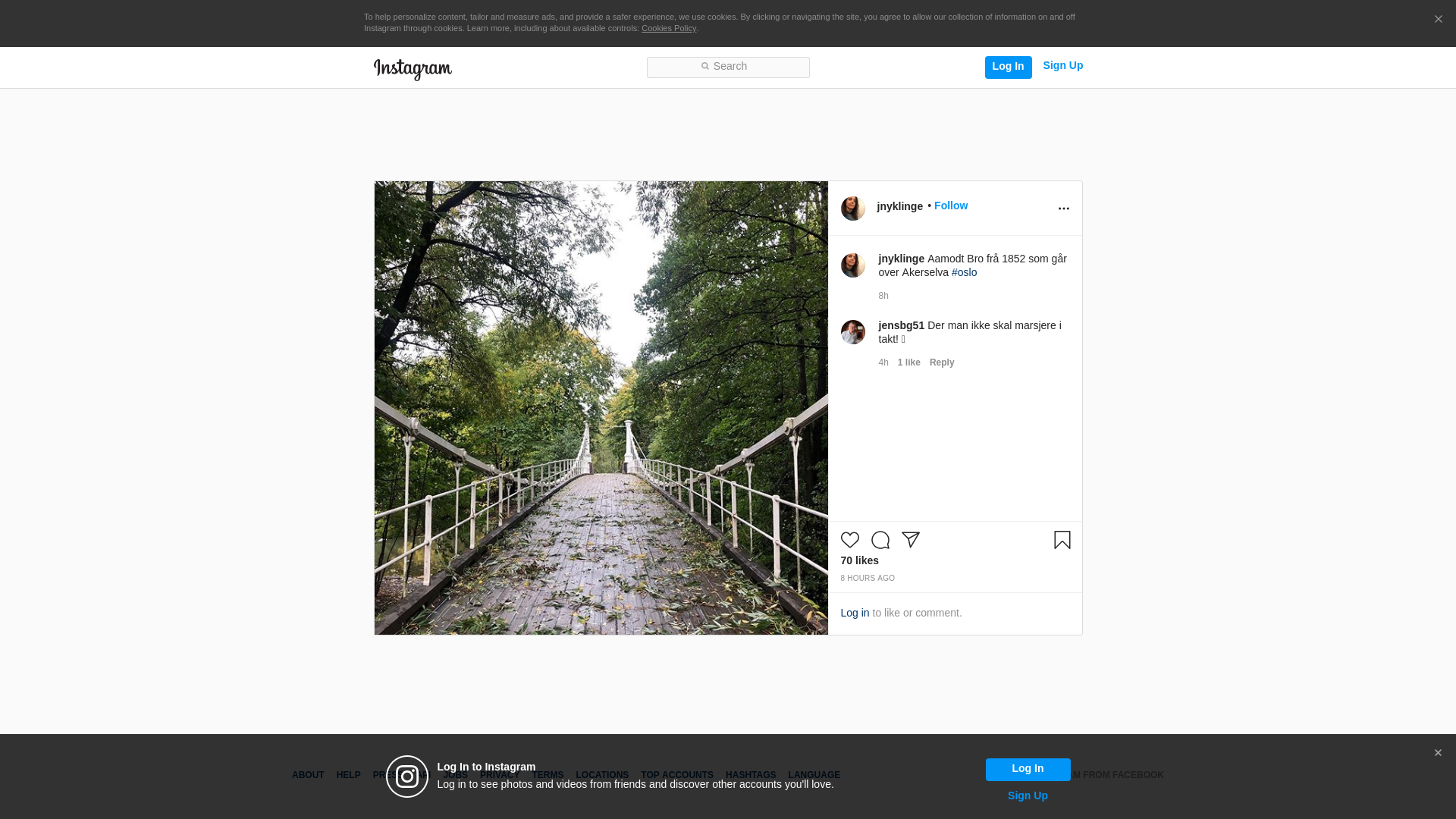Click the Log In button in bottom banner
Viewport: 1456px width, 819px height.
[1028, 770]
